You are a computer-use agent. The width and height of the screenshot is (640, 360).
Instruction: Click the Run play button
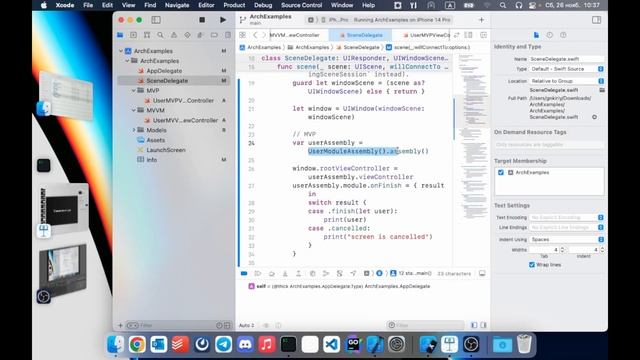pos(223,20)
